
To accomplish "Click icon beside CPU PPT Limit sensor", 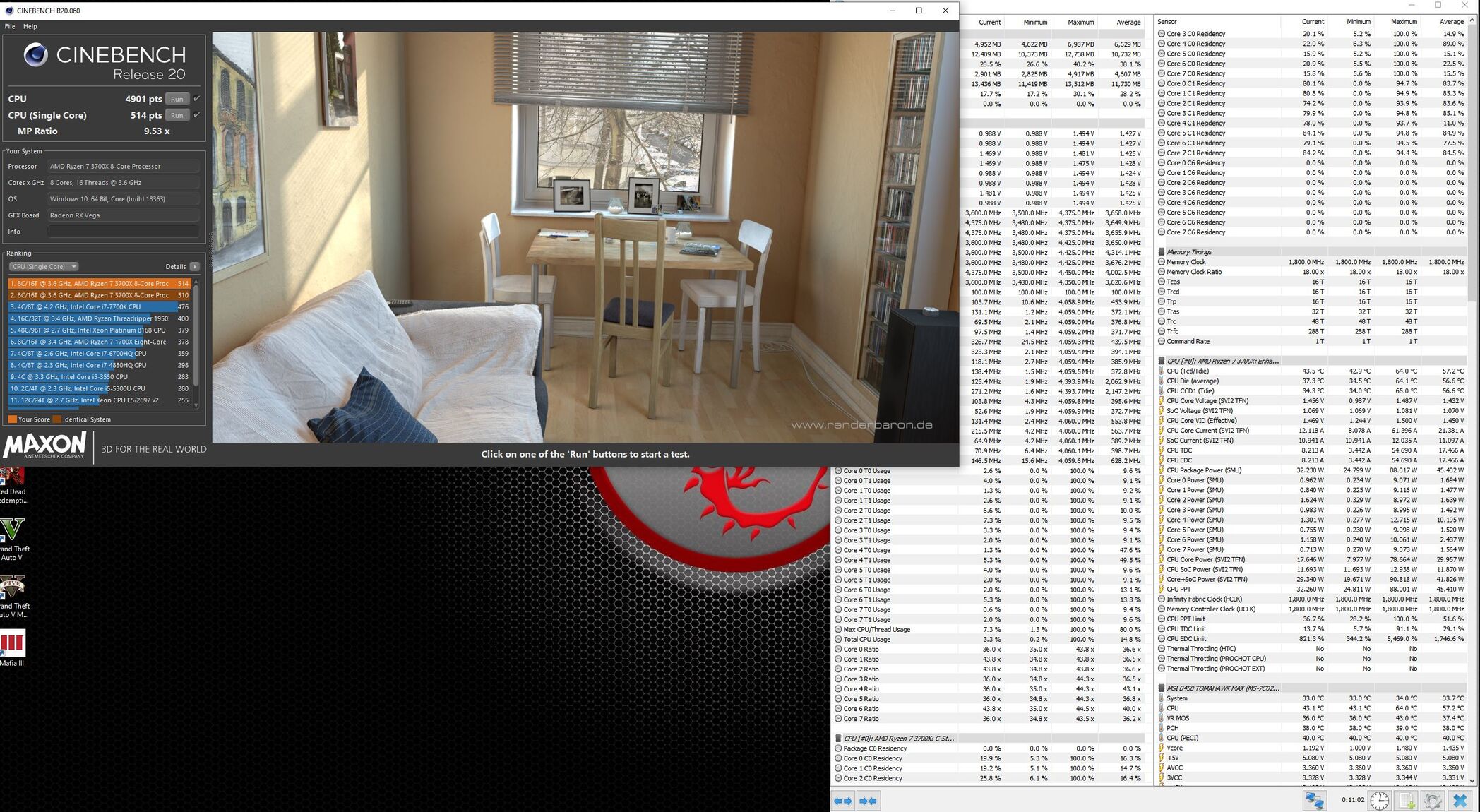I will click(x=1162, y=619).
